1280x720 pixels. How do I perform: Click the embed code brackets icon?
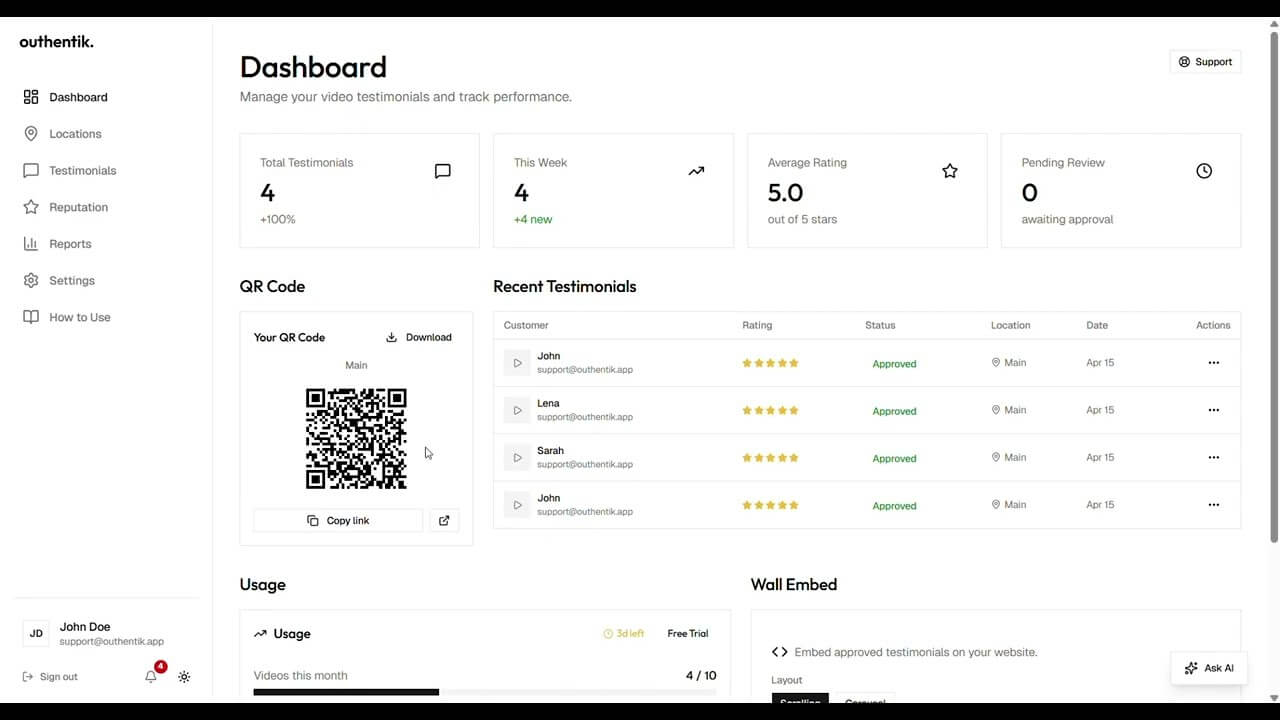point(780,652)
